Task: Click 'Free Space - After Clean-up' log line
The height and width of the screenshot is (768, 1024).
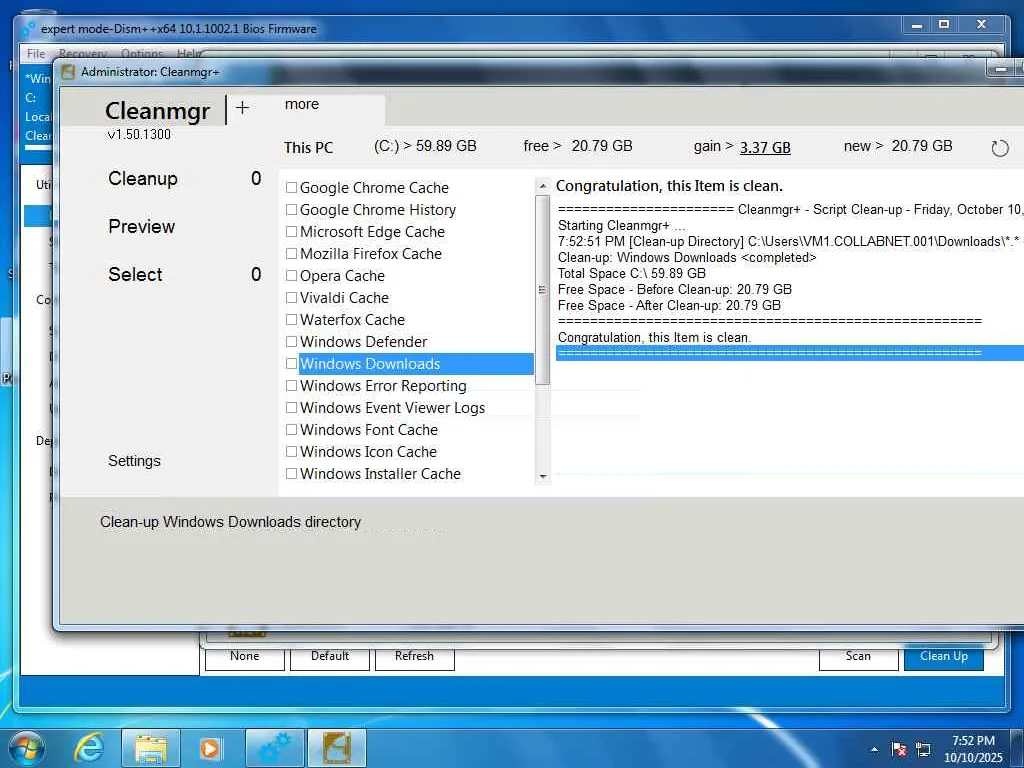Action: pyautogui.click(x=669, y=306)
